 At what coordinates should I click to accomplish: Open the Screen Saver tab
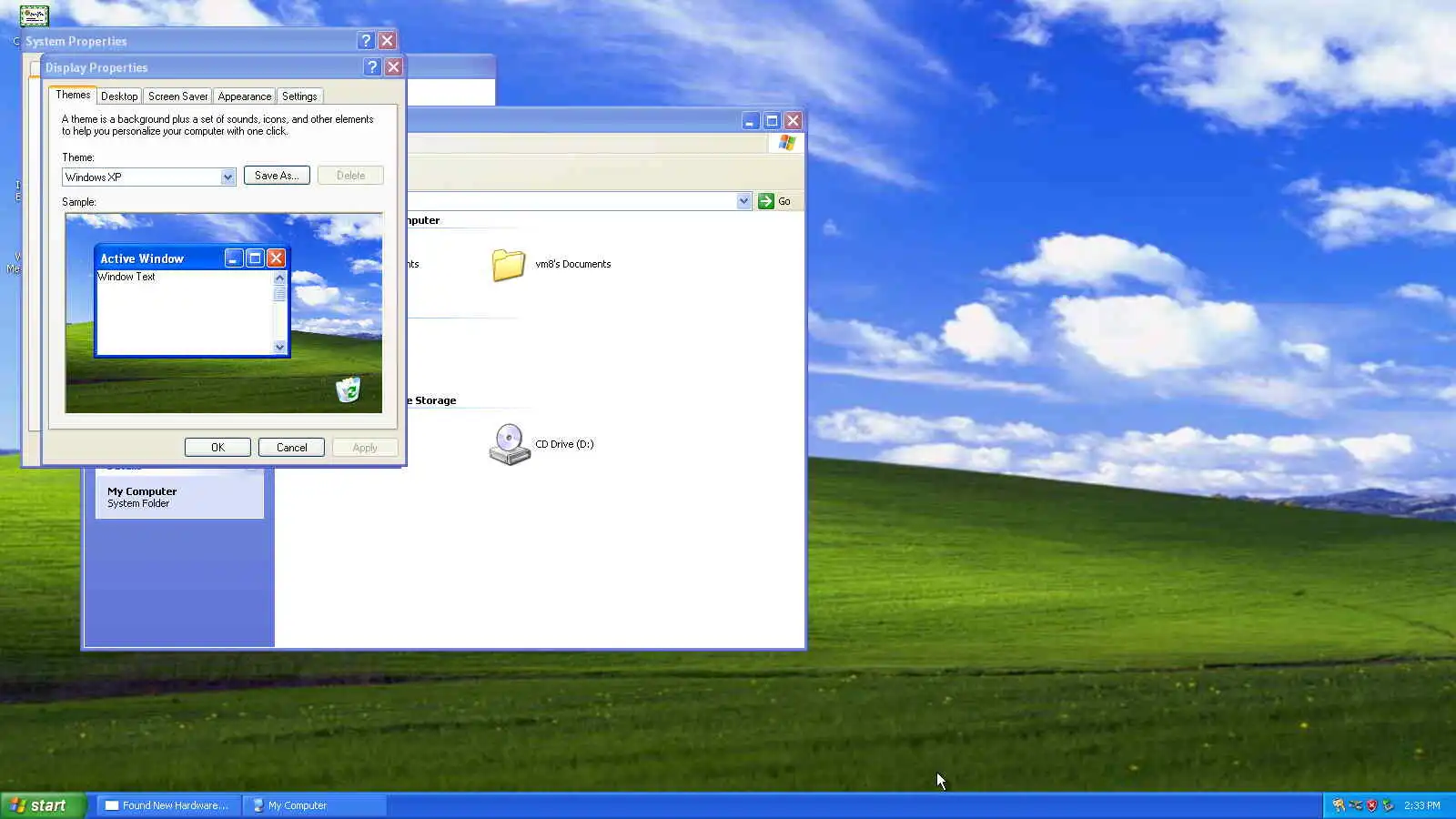[177, 96]
